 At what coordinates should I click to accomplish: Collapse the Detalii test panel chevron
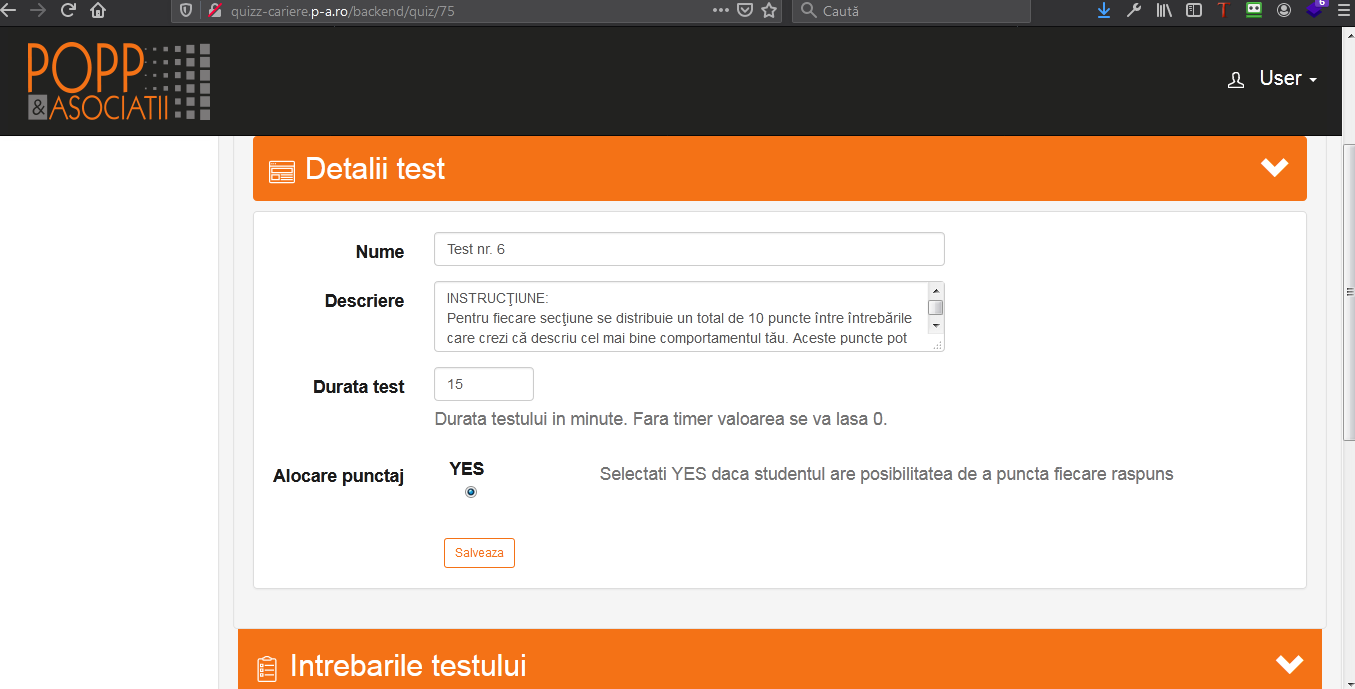1274,168
